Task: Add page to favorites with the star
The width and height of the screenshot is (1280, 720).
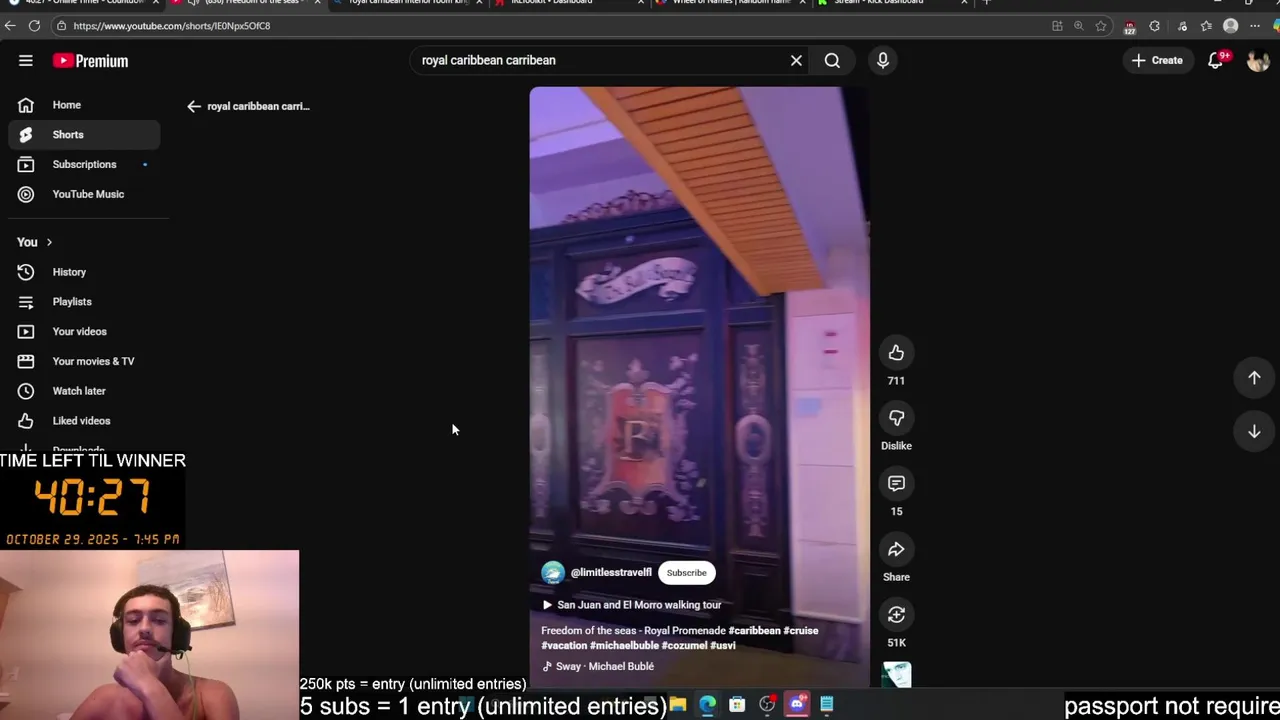Action: 1101,26
